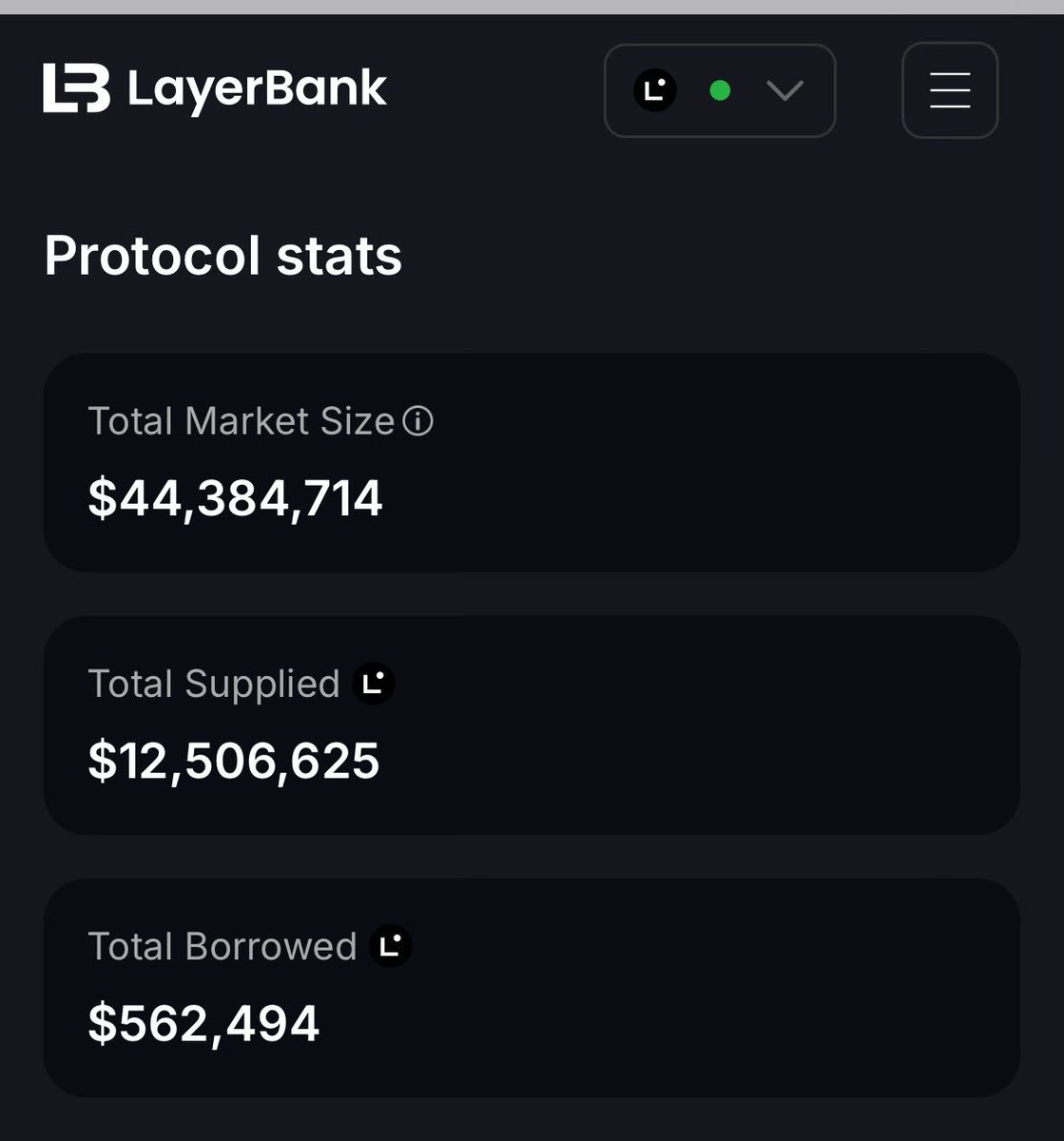
Task: Select the $562,494 borrowed value
Action: (x=203, y=1023)
